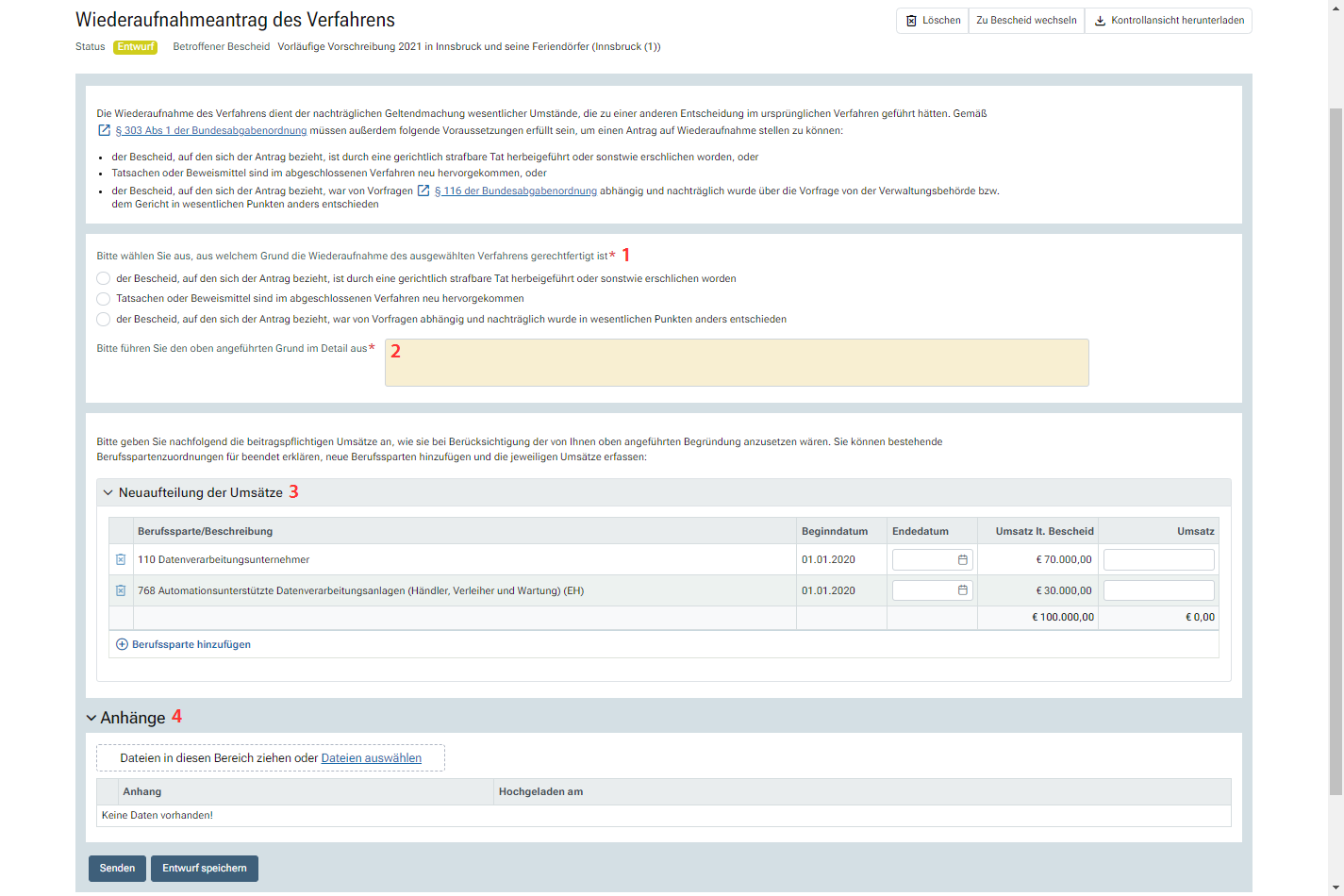Click the Dateien auswählen link
Viewport: 1344px width, 896px height.
(371, 758)
